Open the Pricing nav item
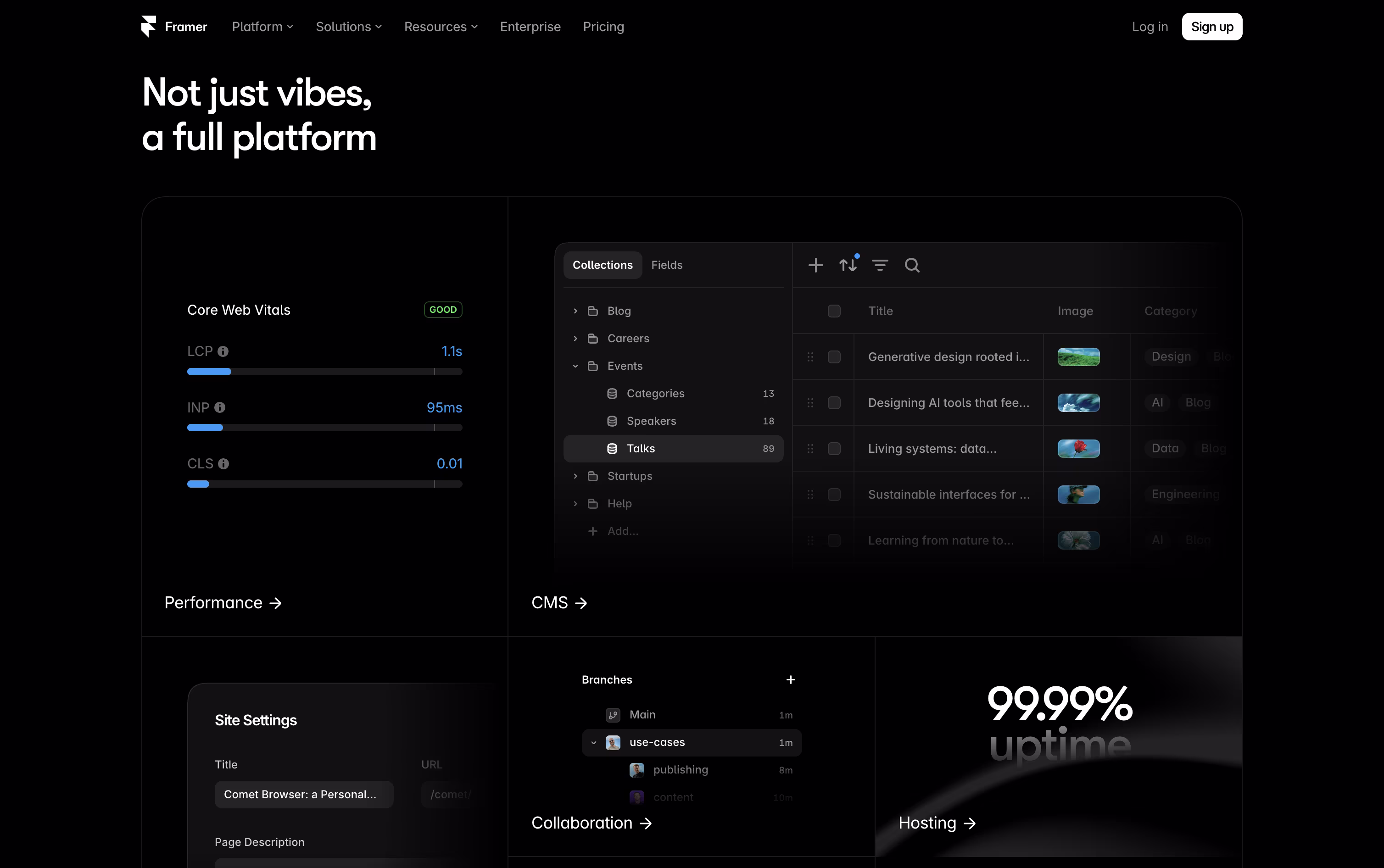1384x868 pixels. pyautogui.click(x=603, y=27)
